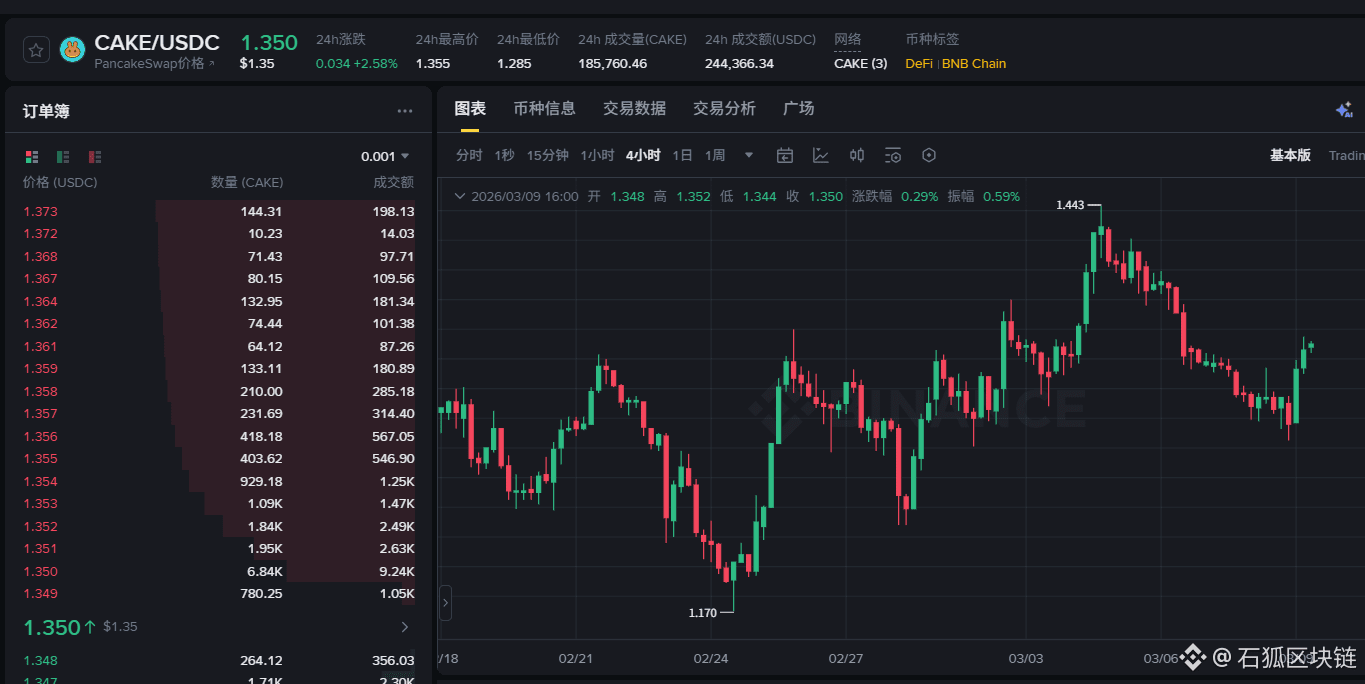Viewport: 1365px width, 684px height.
Task: Show only buy orders in order book
Action: click(x=63, y=157)
